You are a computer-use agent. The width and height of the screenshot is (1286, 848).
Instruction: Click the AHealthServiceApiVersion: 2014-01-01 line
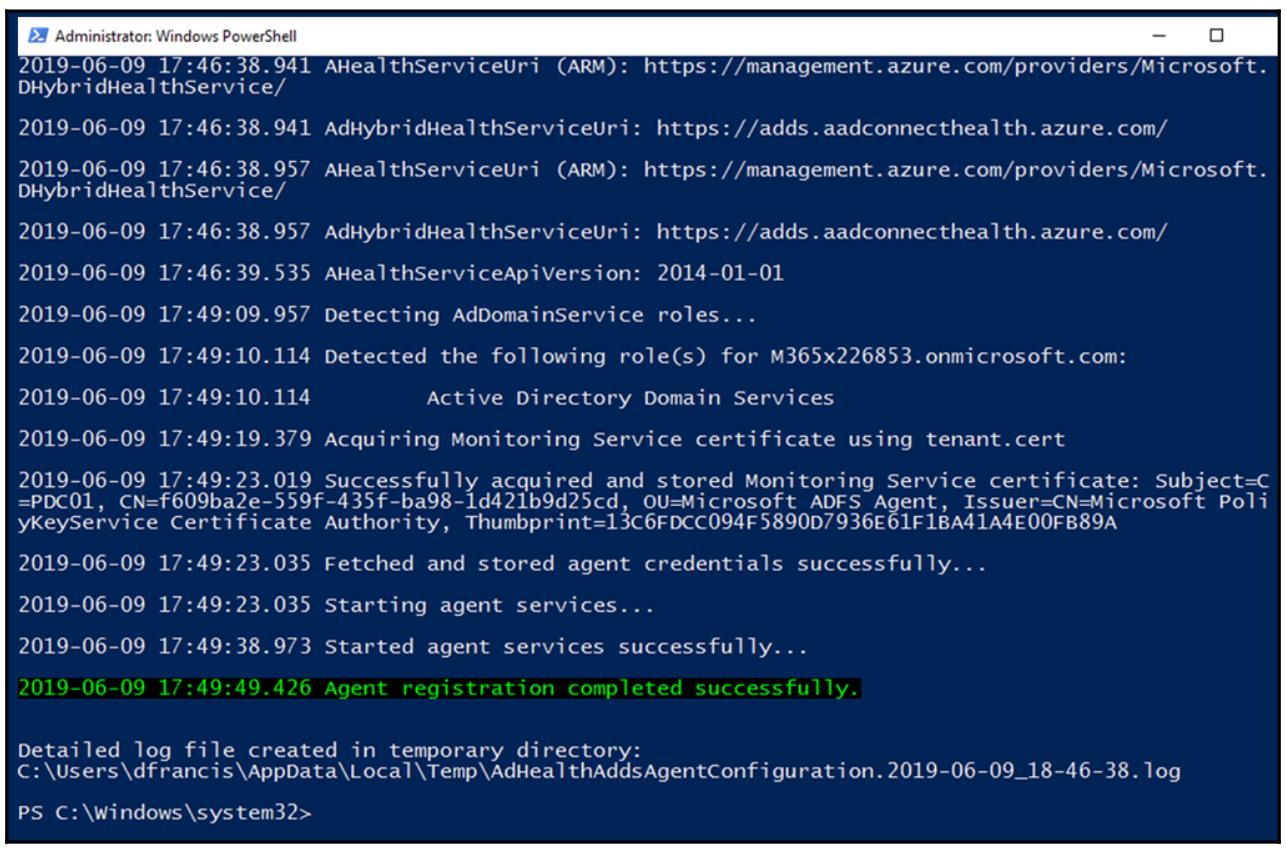click(400, 273)
